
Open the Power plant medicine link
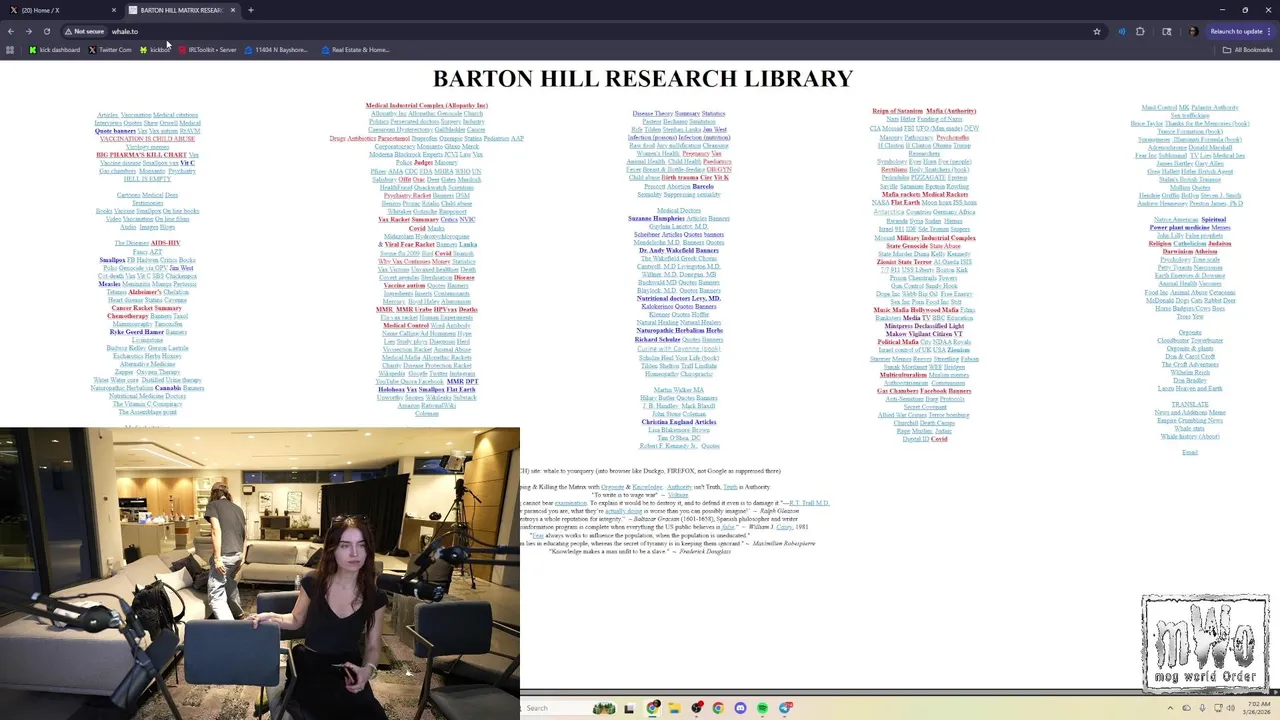coord(1179,227)
